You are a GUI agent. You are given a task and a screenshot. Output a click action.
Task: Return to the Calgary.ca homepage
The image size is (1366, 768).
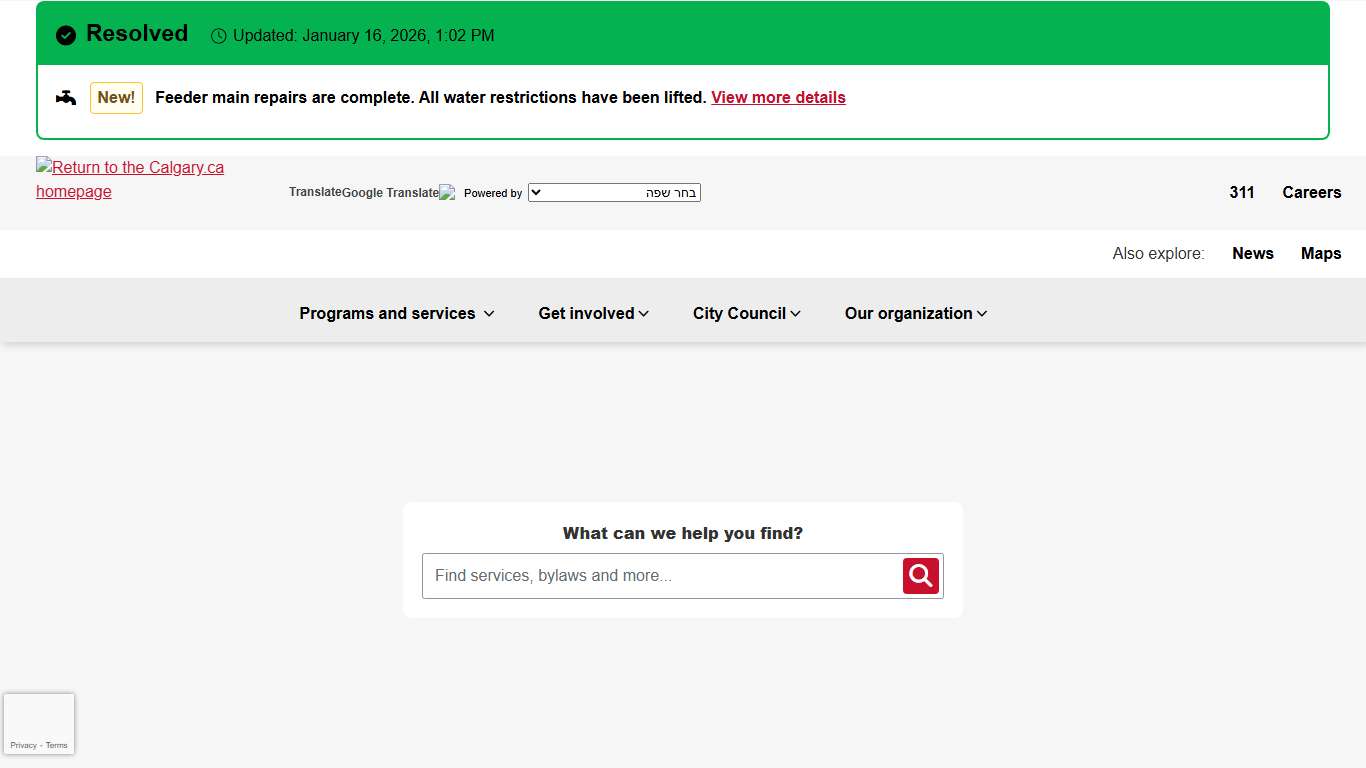(130, 180)
